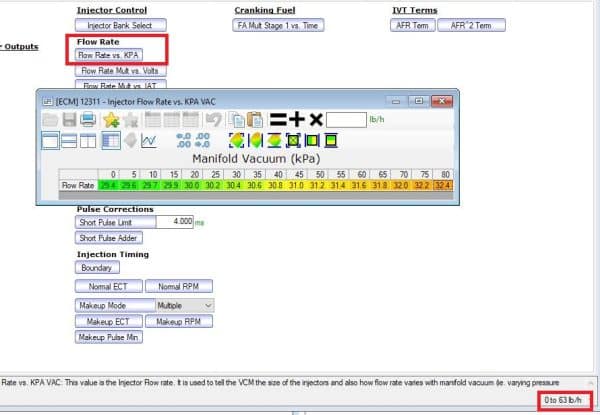This screenshot has width=600, height=415.
Task: Select the 32.4 flow rate cell at 80 kPa
Action: click(x=443, y=186)
